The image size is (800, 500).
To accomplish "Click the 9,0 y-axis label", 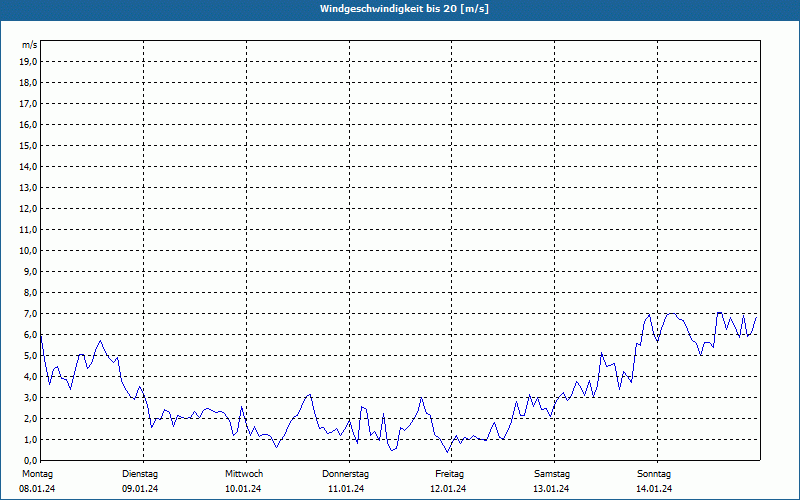I will click(30, 271).
